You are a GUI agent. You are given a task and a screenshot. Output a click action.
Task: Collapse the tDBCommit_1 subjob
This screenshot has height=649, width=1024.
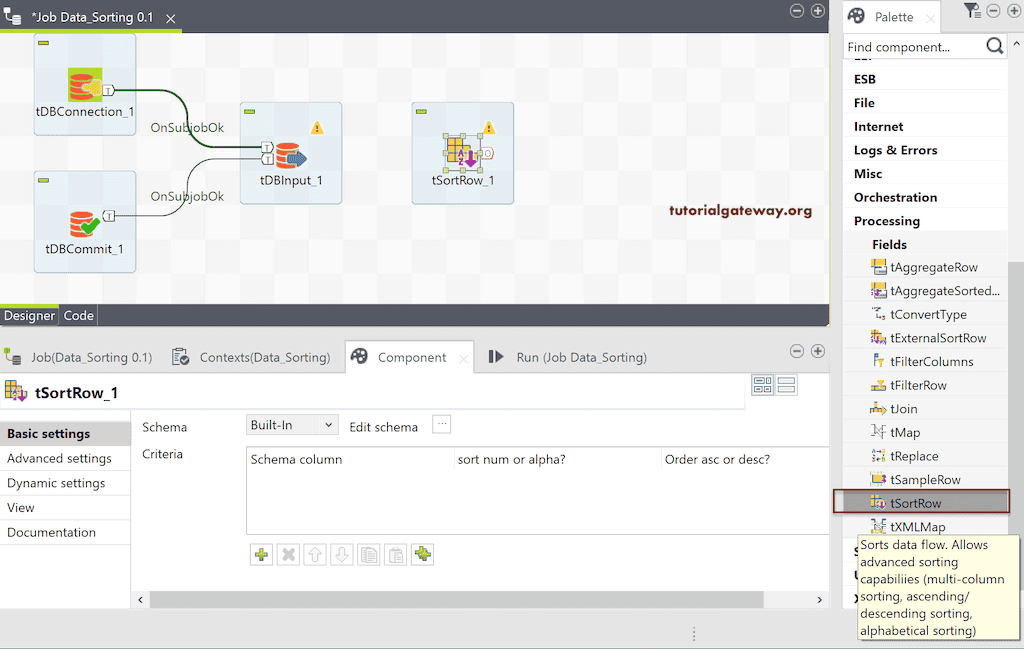(x=44, y=180)
